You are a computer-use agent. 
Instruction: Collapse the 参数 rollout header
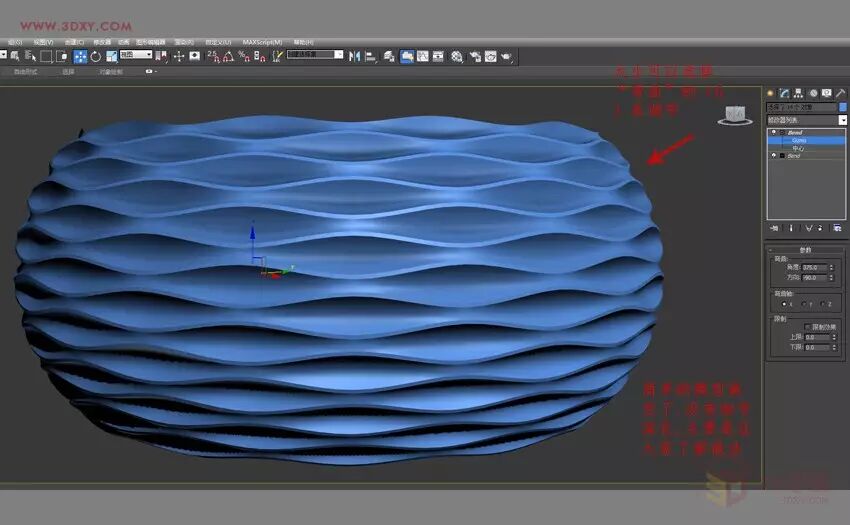point(806,250)
